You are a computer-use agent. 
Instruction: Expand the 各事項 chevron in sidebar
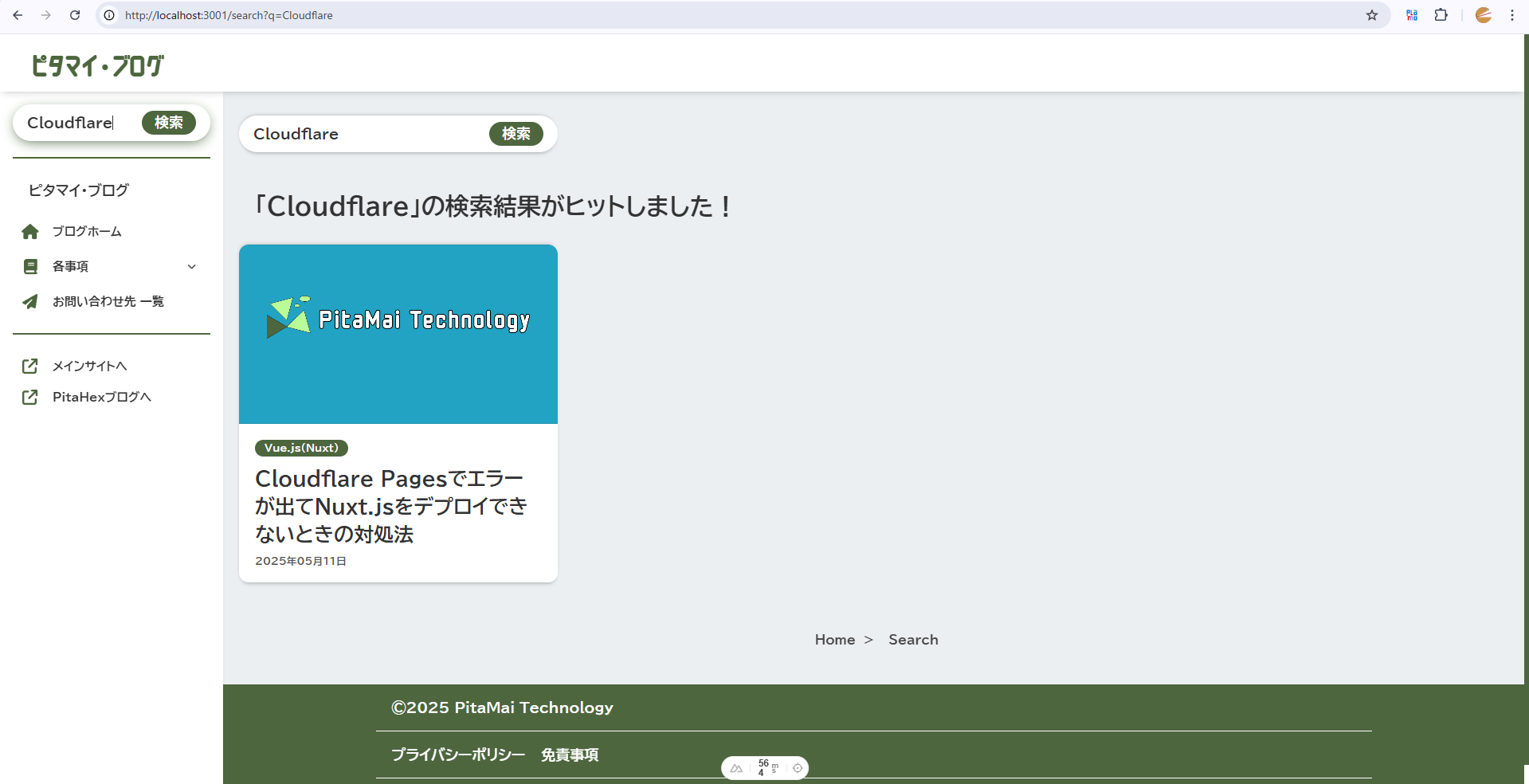tap(191, 267)
